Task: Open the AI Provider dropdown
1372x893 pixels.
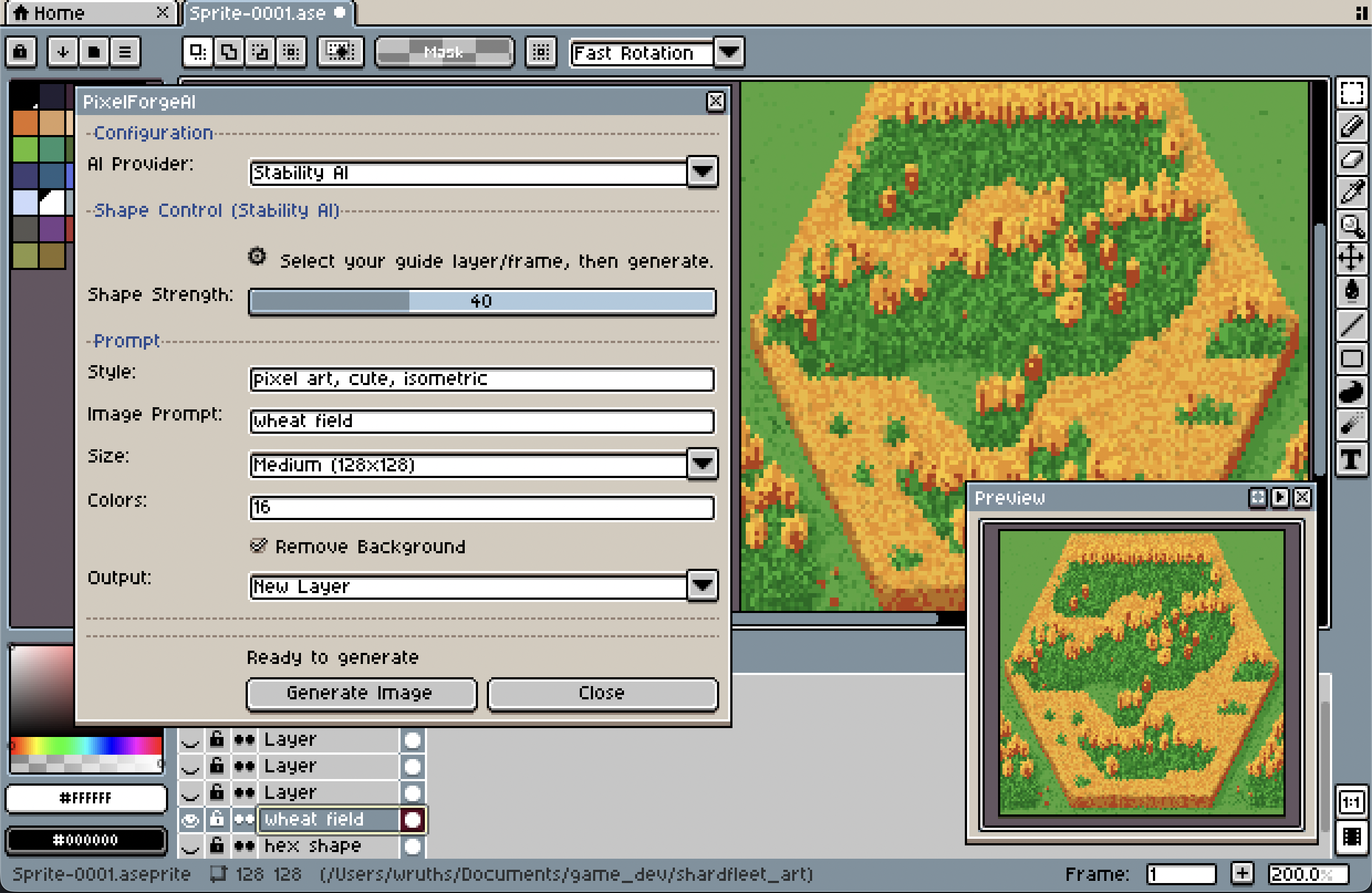Action: click(x=701, y=172)
